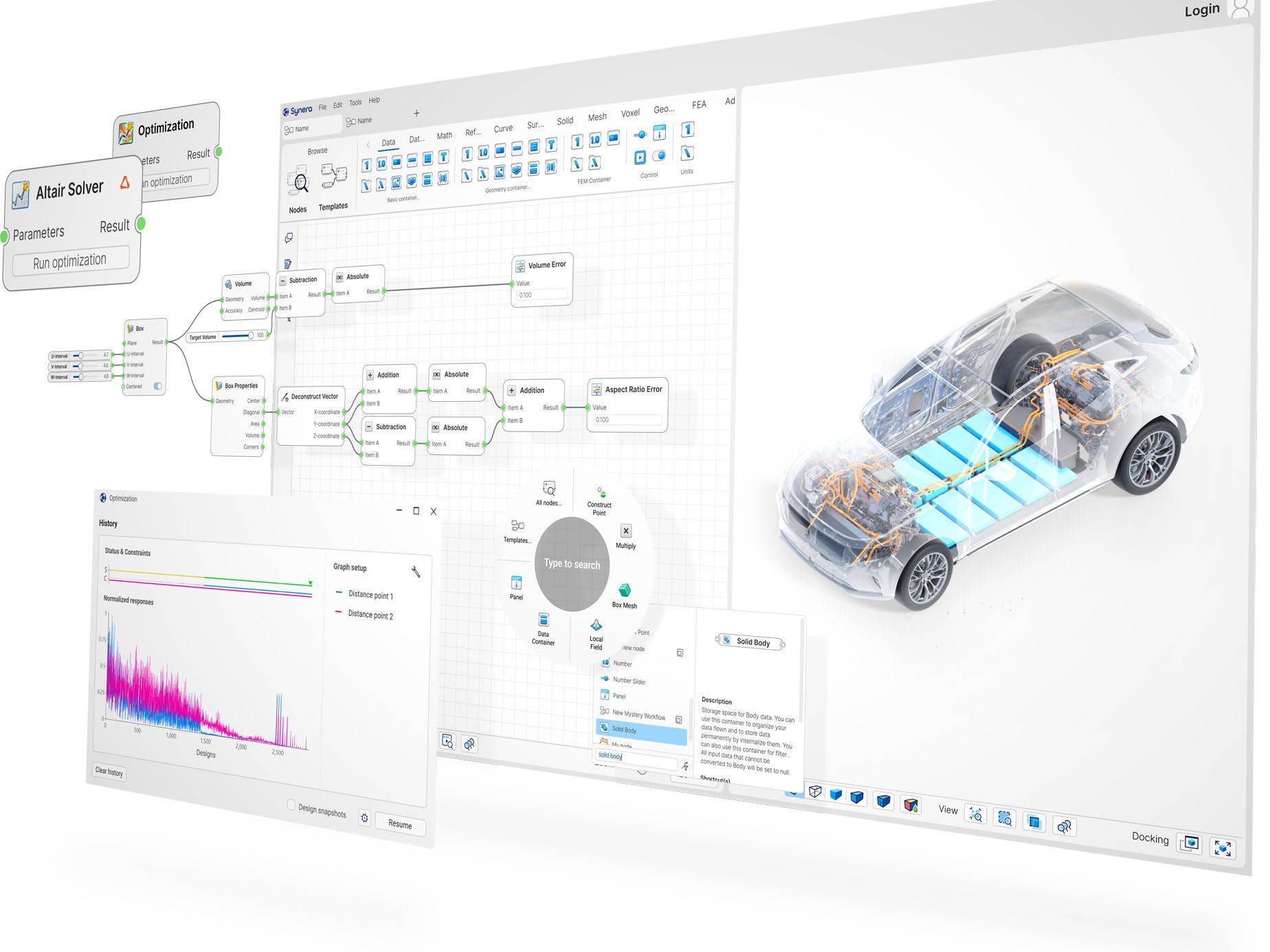Switch to the FEA ribbon tab
This screenshot has height=952, width=1270.
pos(699,104)
